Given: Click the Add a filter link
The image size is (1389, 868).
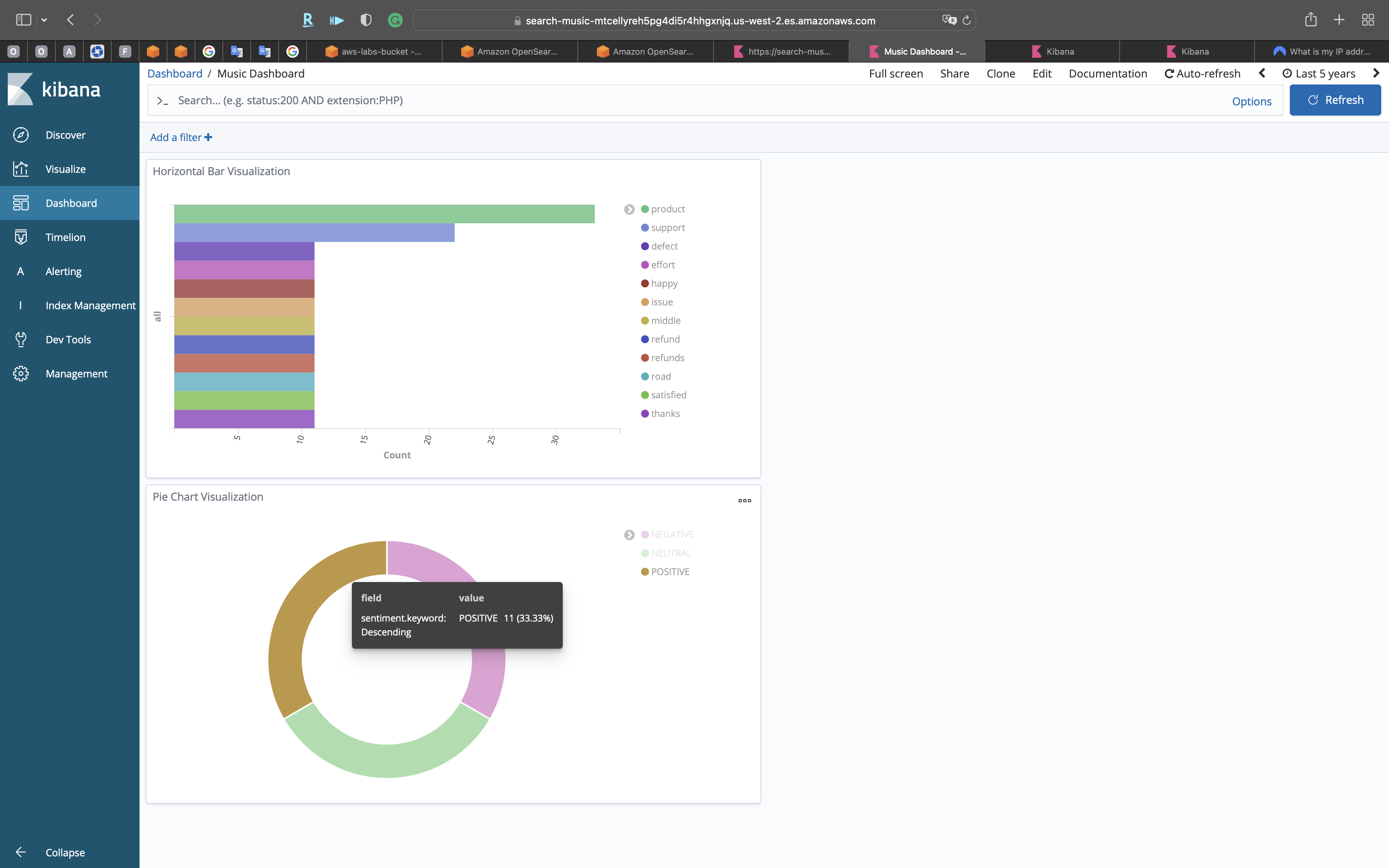Looking at the screenshot, I should (181, 137).
